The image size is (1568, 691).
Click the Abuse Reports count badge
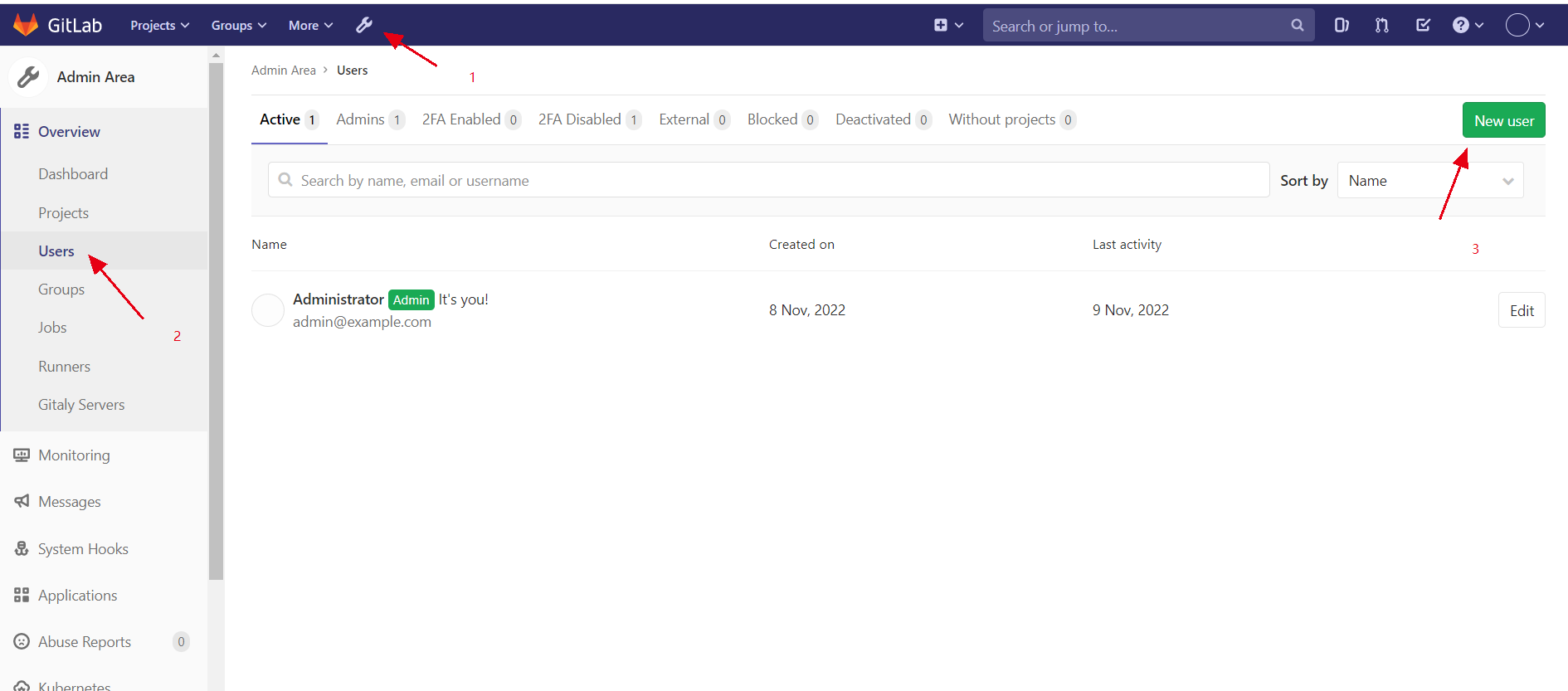(x=181, y=642)
